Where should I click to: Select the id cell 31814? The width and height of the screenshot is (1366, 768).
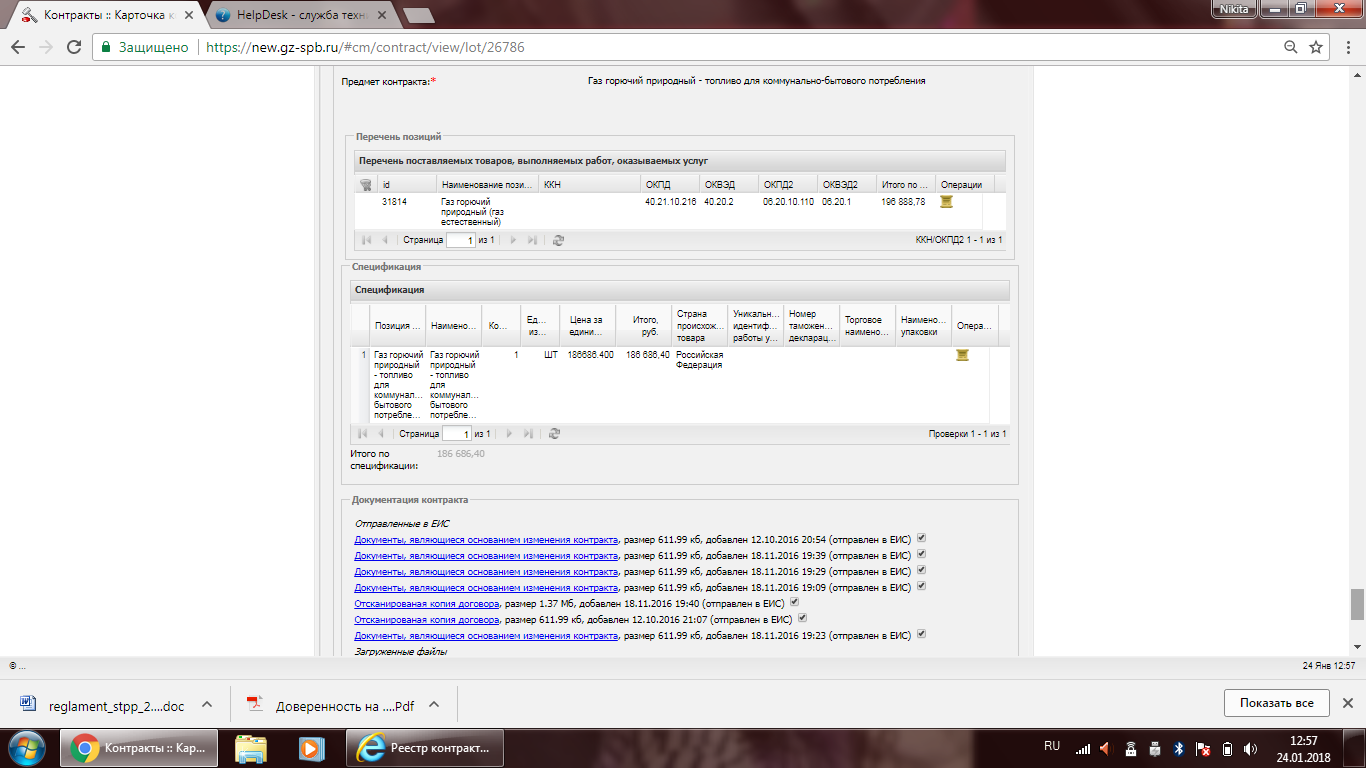395,202
